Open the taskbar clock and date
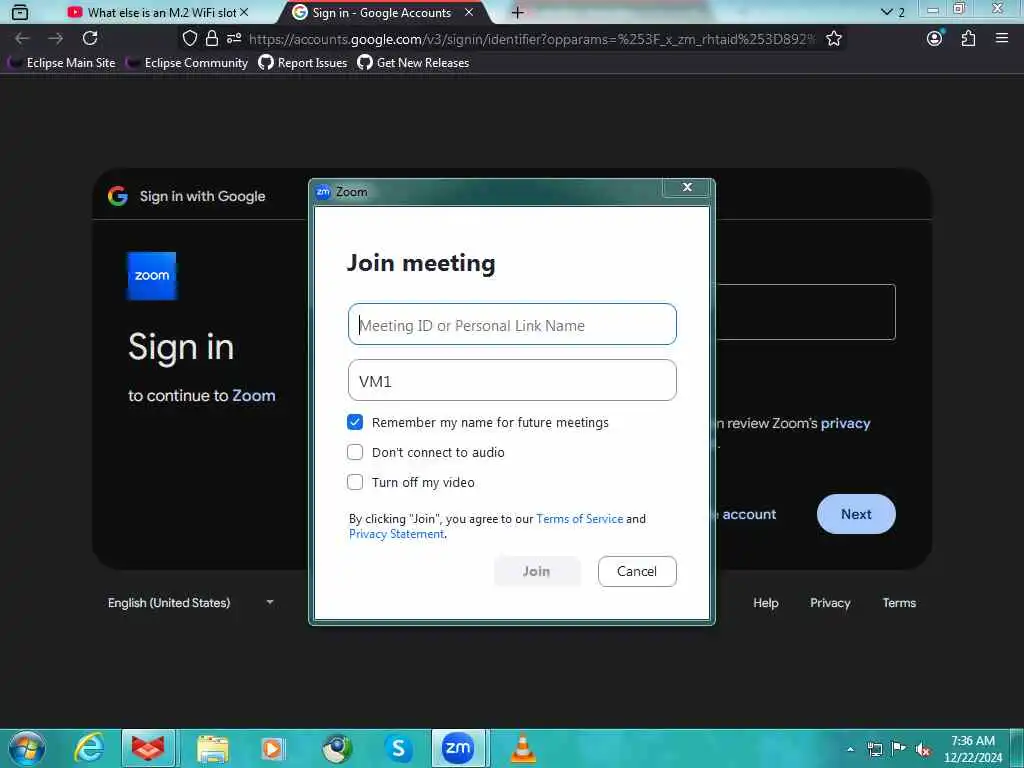Image resolution: width=1024 pixels, height=768 pixels. pyautogui.click(x=973, y=749)
